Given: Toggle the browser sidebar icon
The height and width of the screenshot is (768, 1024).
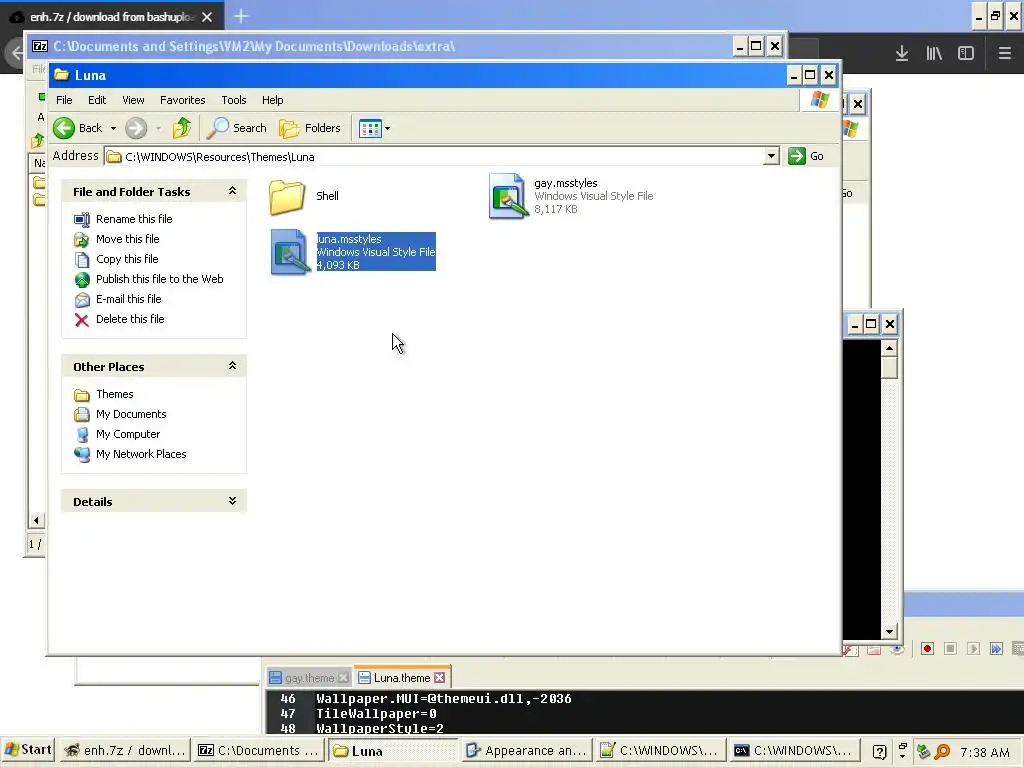Looking at the screenshot, I should [966, 54].
